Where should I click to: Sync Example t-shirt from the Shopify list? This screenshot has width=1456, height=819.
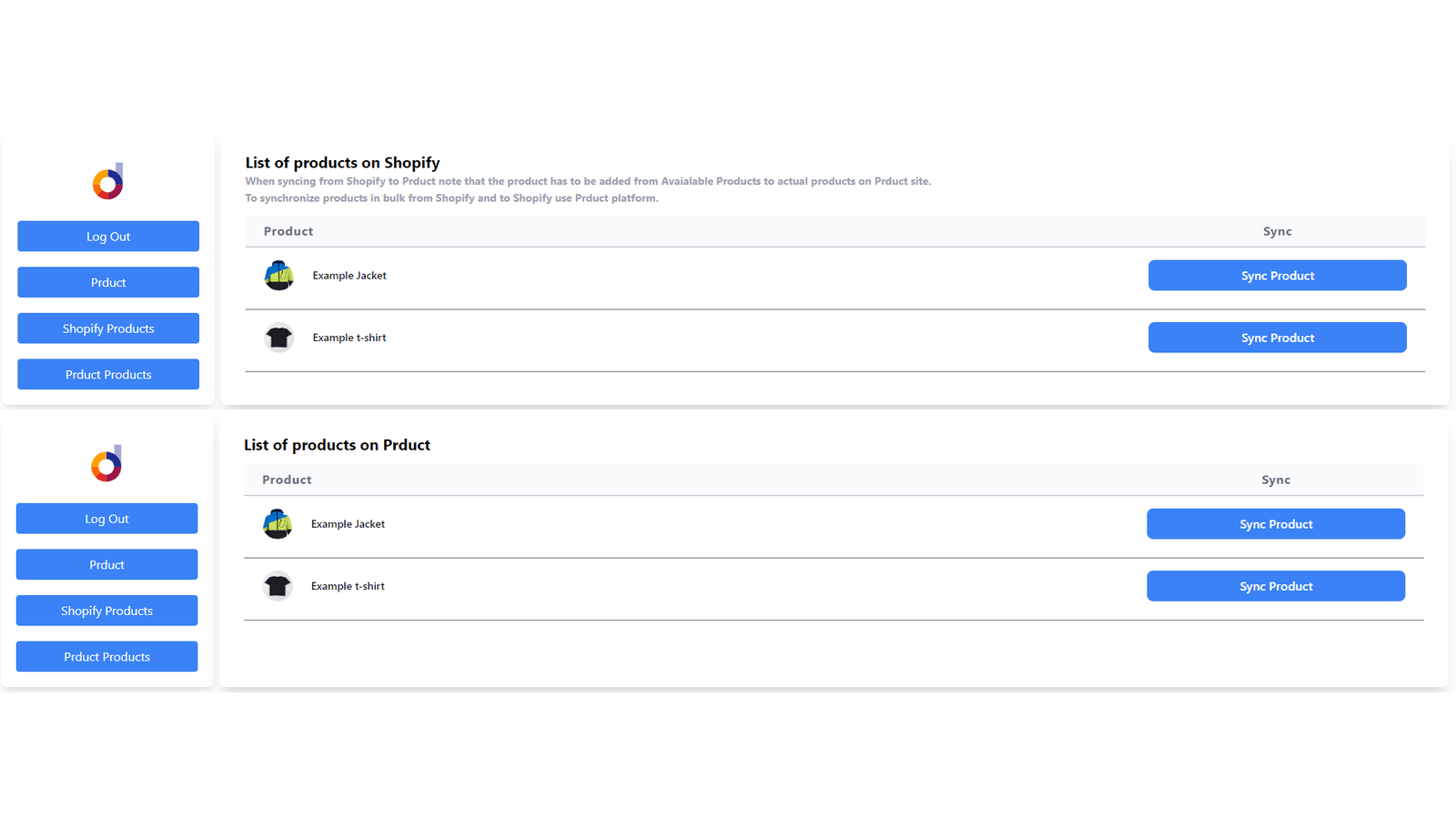coord(1278,338)
